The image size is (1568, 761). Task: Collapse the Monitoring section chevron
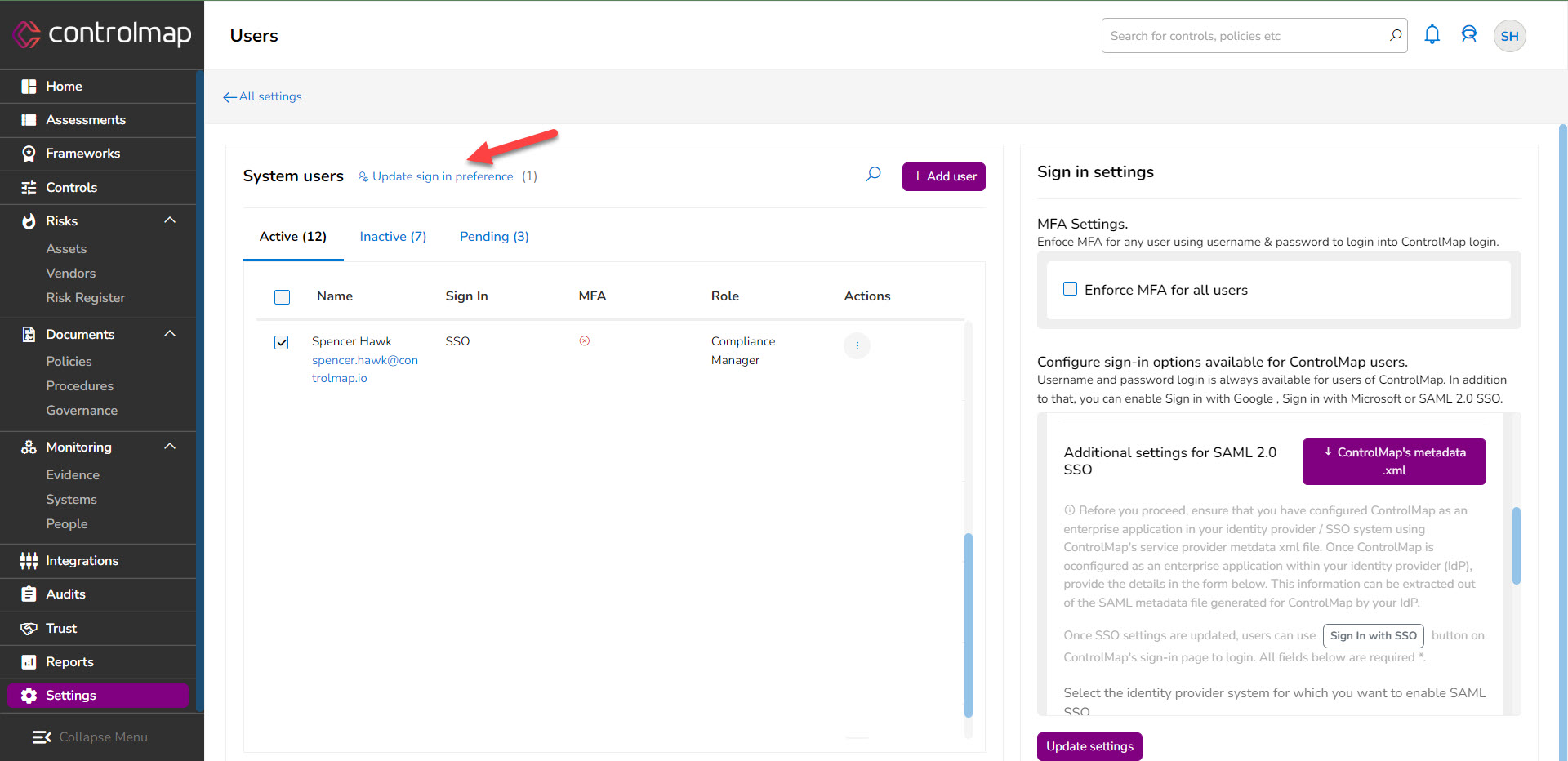(170, 446)
